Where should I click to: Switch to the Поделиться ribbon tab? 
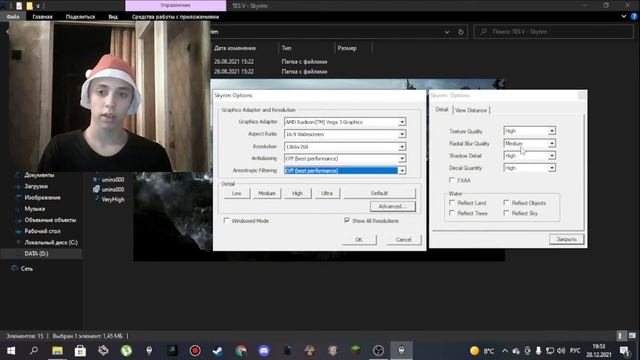[80, 17]
